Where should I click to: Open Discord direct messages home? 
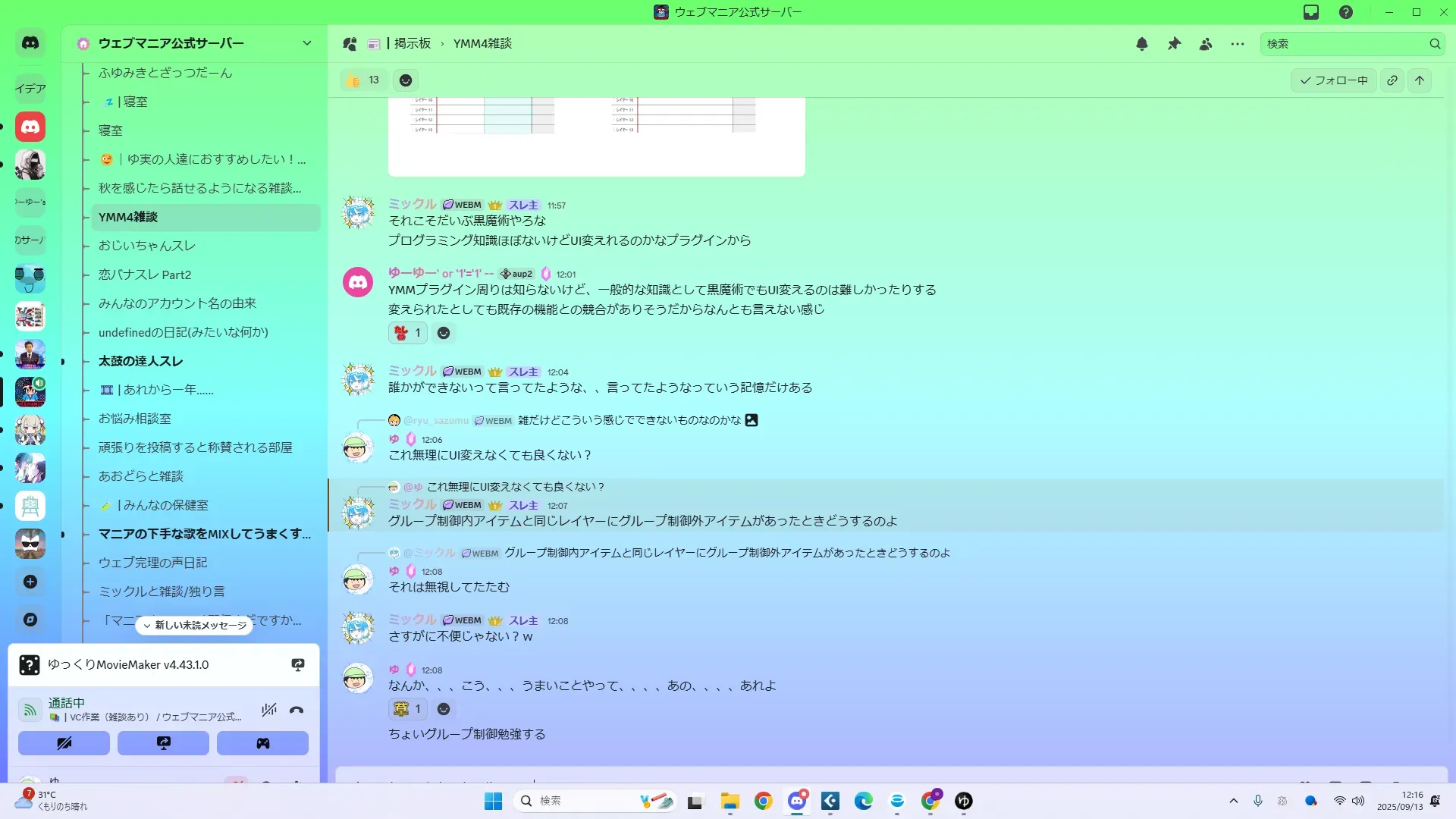pos(30,43)
